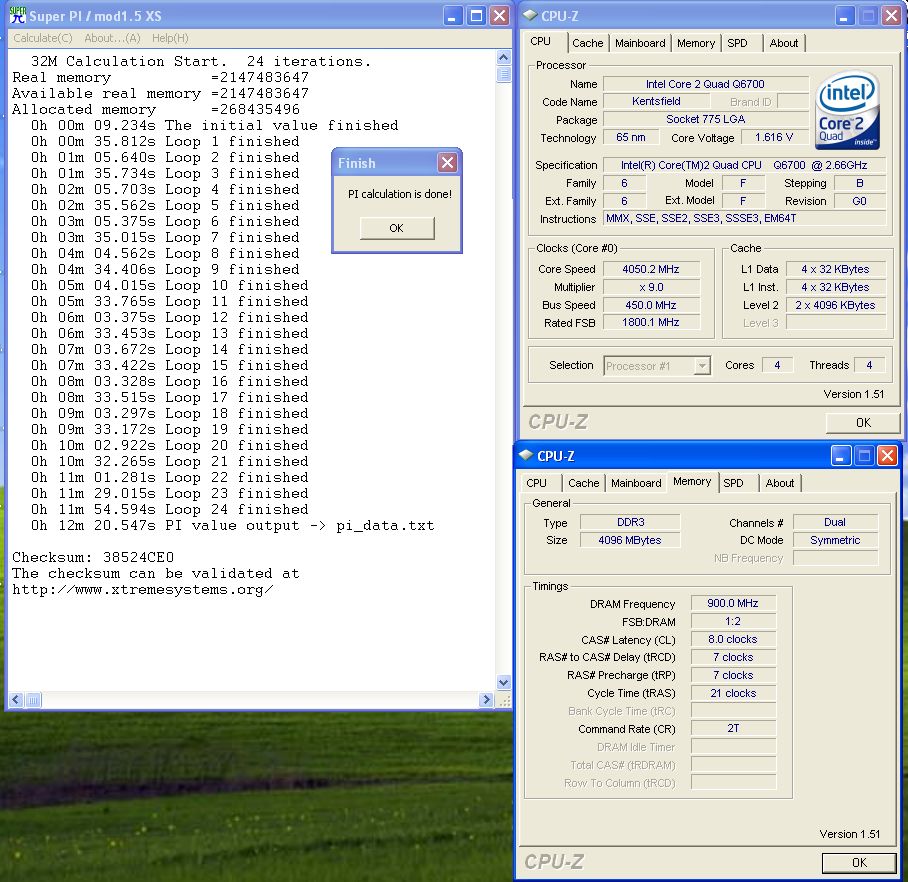Click the vertical scrollbar thumb in Super PI
This screenshot has width=908, height=882.
[x=503, y=74]
